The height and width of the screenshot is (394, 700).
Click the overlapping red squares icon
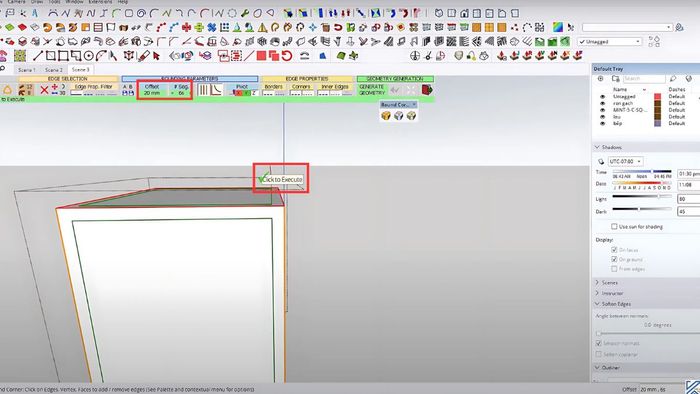(x=274, y=56)
